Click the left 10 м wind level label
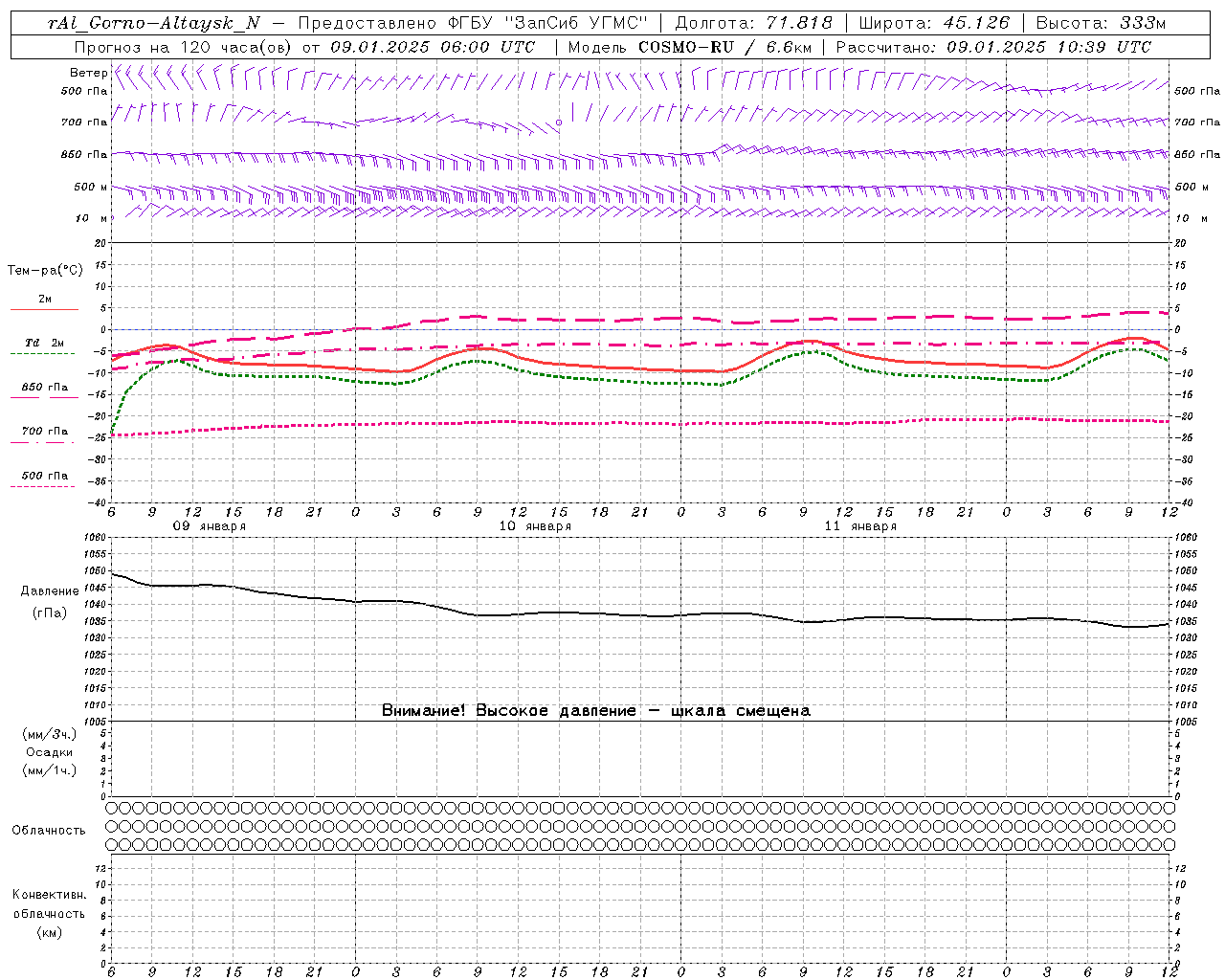The image size is (1225, 980). pyautogui.click(x=91, y=218)
